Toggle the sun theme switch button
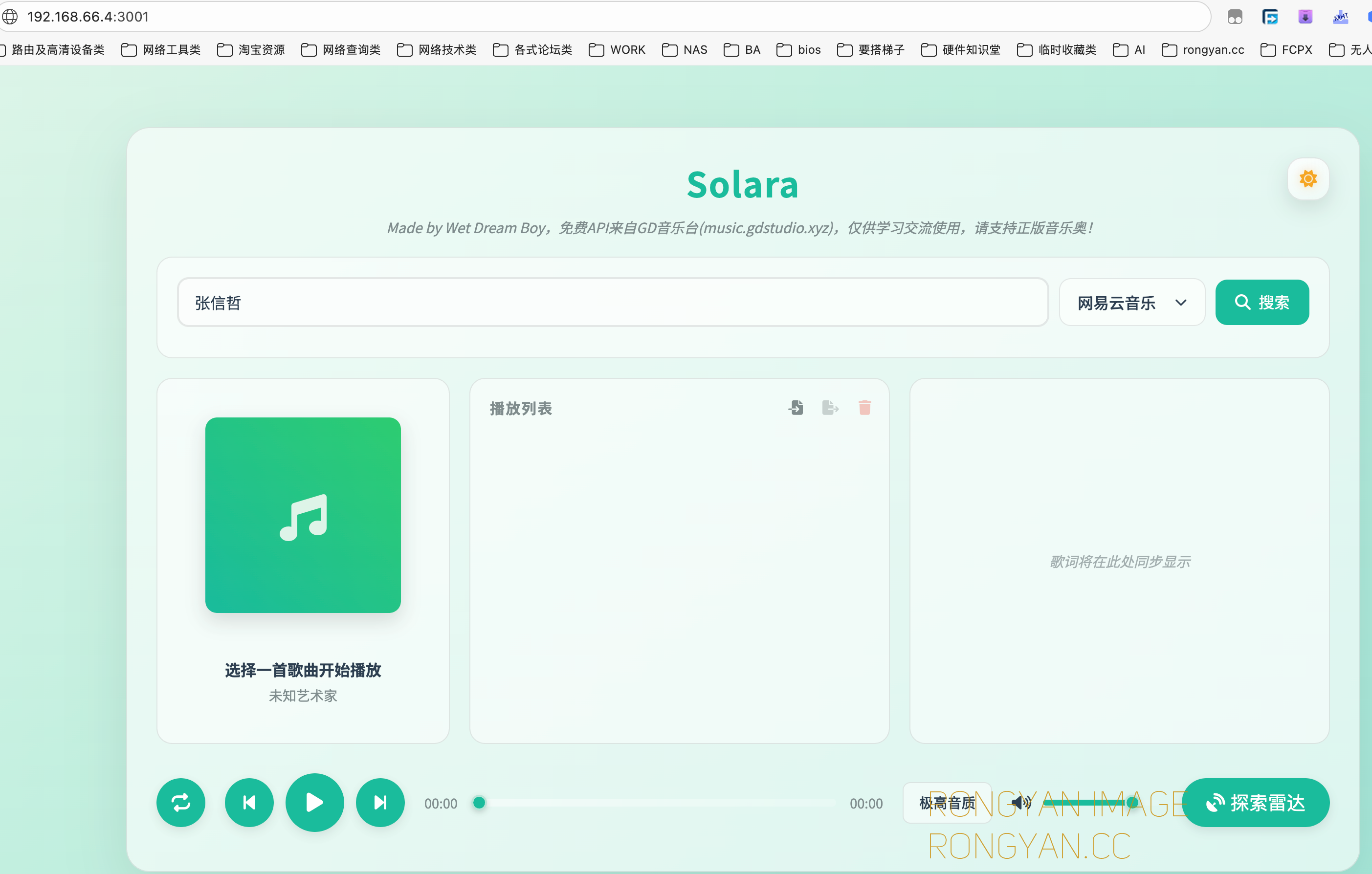1372x874 pixels. (x=1307, y=179)
